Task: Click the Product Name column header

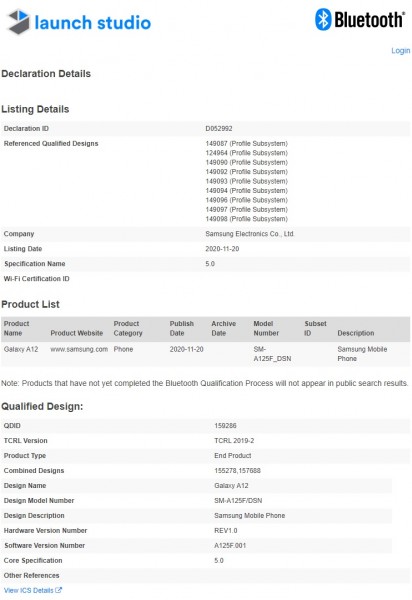Action: click(x=16, y=328)
